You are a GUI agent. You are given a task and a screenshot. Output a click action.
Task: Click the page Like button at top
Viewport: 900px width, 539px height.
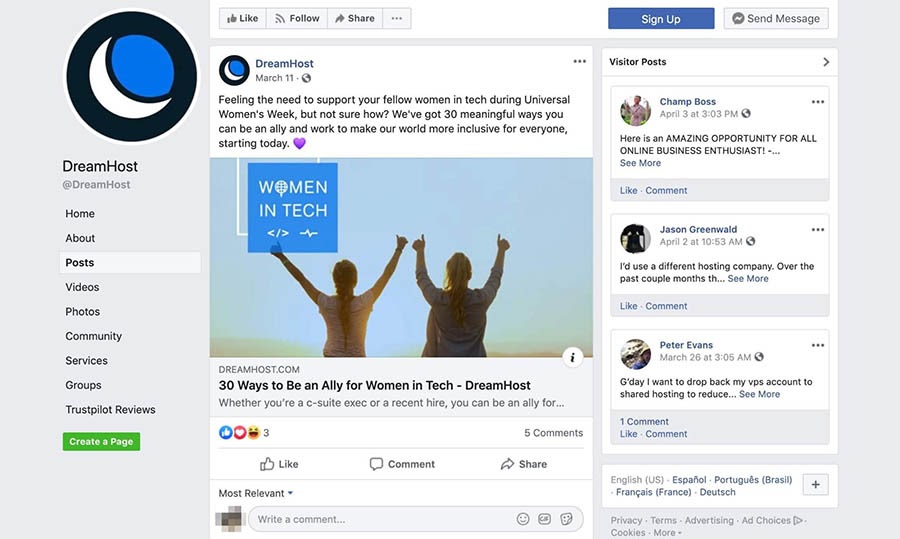pos(242,18)
